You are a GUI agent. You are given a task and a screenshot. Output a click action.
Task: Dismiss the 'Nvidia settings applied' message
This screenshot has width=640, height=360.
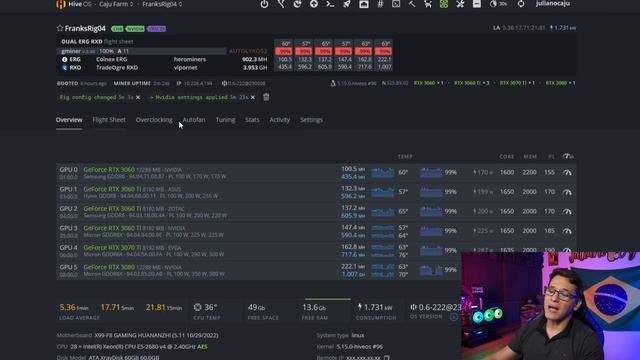point(253,97)
